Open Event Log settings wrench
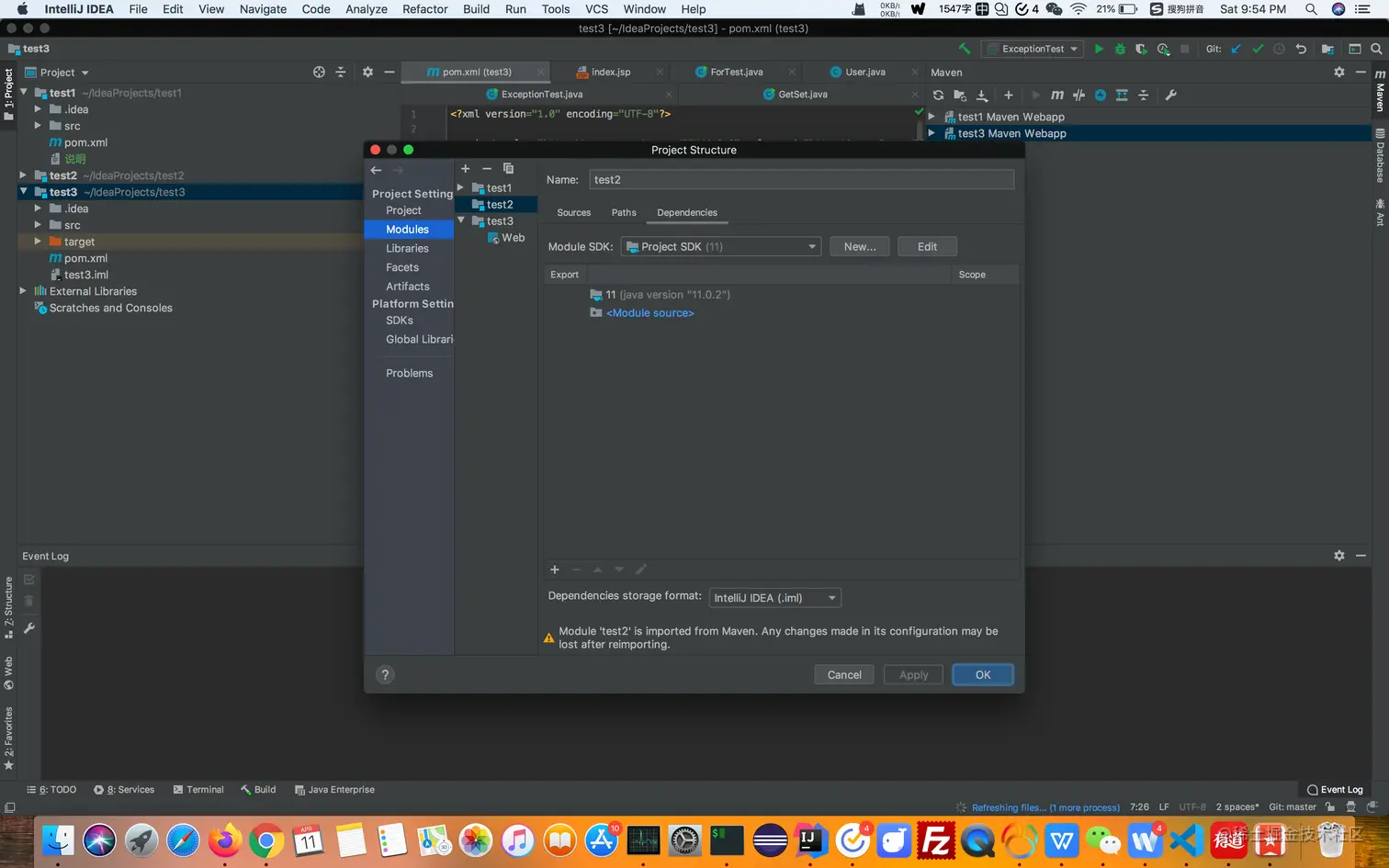Screen dimensions: 1389x868 pyautogui.click(x=29, y=628)
